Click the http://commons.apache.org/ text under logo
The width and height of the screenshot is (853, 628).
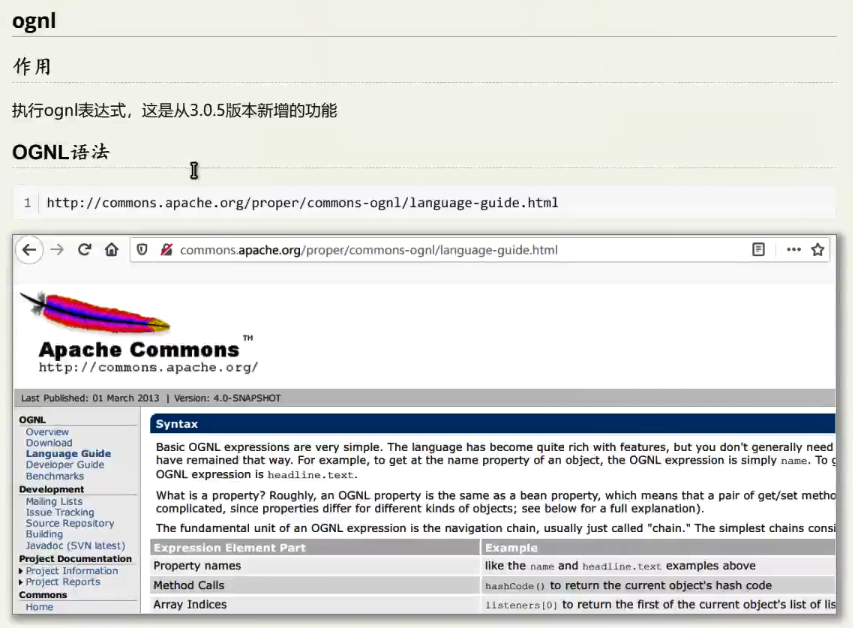148,367
